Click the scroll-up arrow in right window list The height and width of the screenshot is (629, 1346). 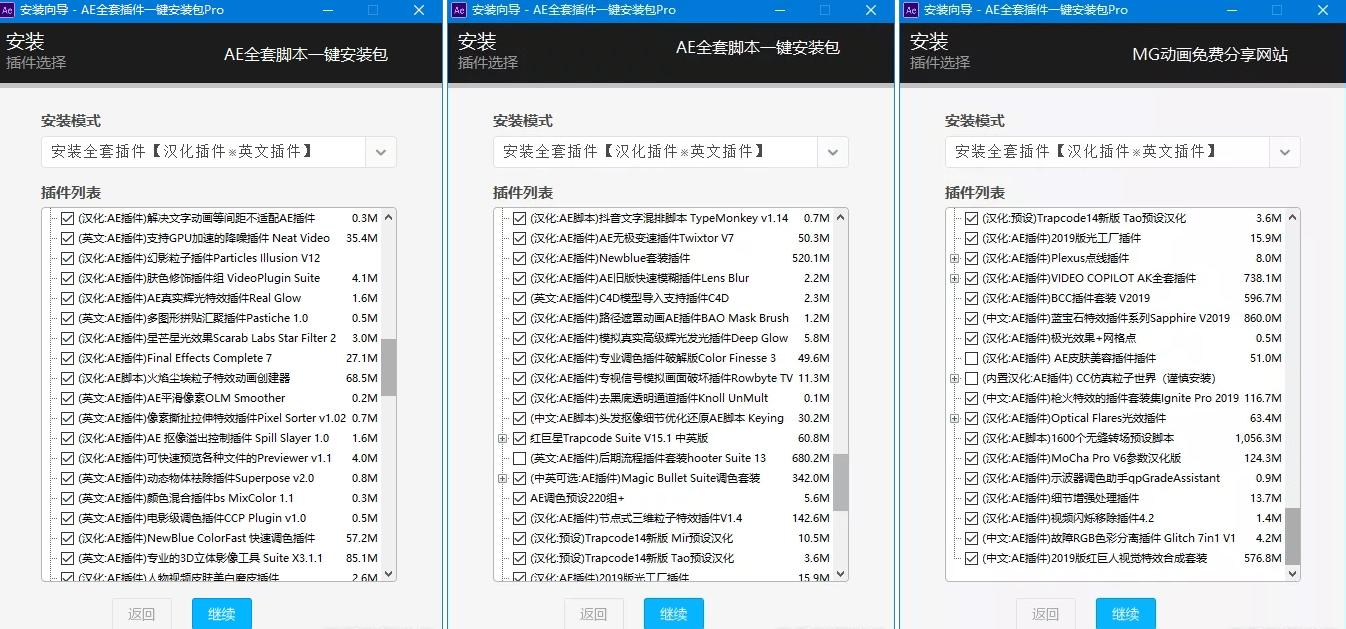1292,218
